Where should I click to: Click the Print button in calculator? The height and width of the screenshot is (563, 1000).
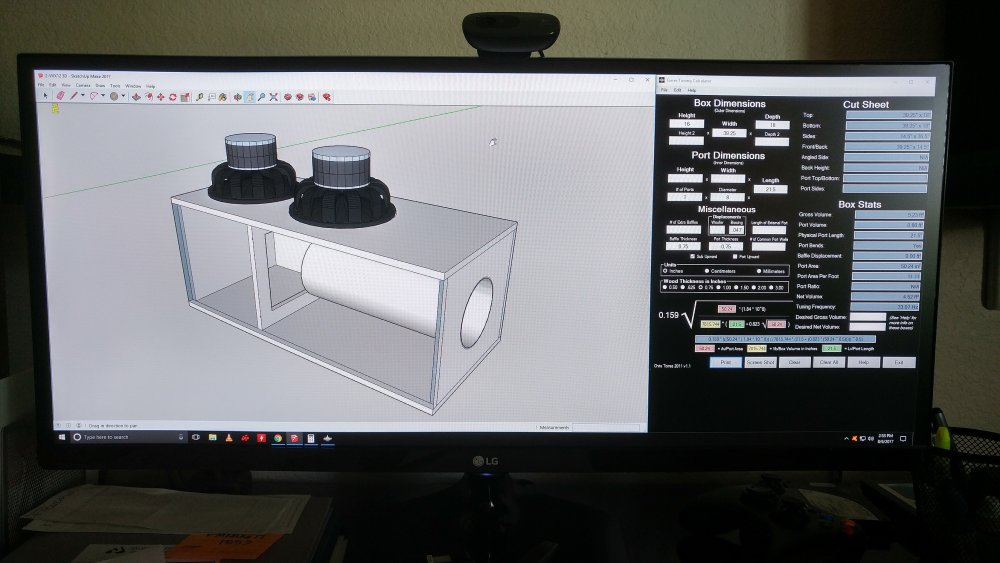726,362
